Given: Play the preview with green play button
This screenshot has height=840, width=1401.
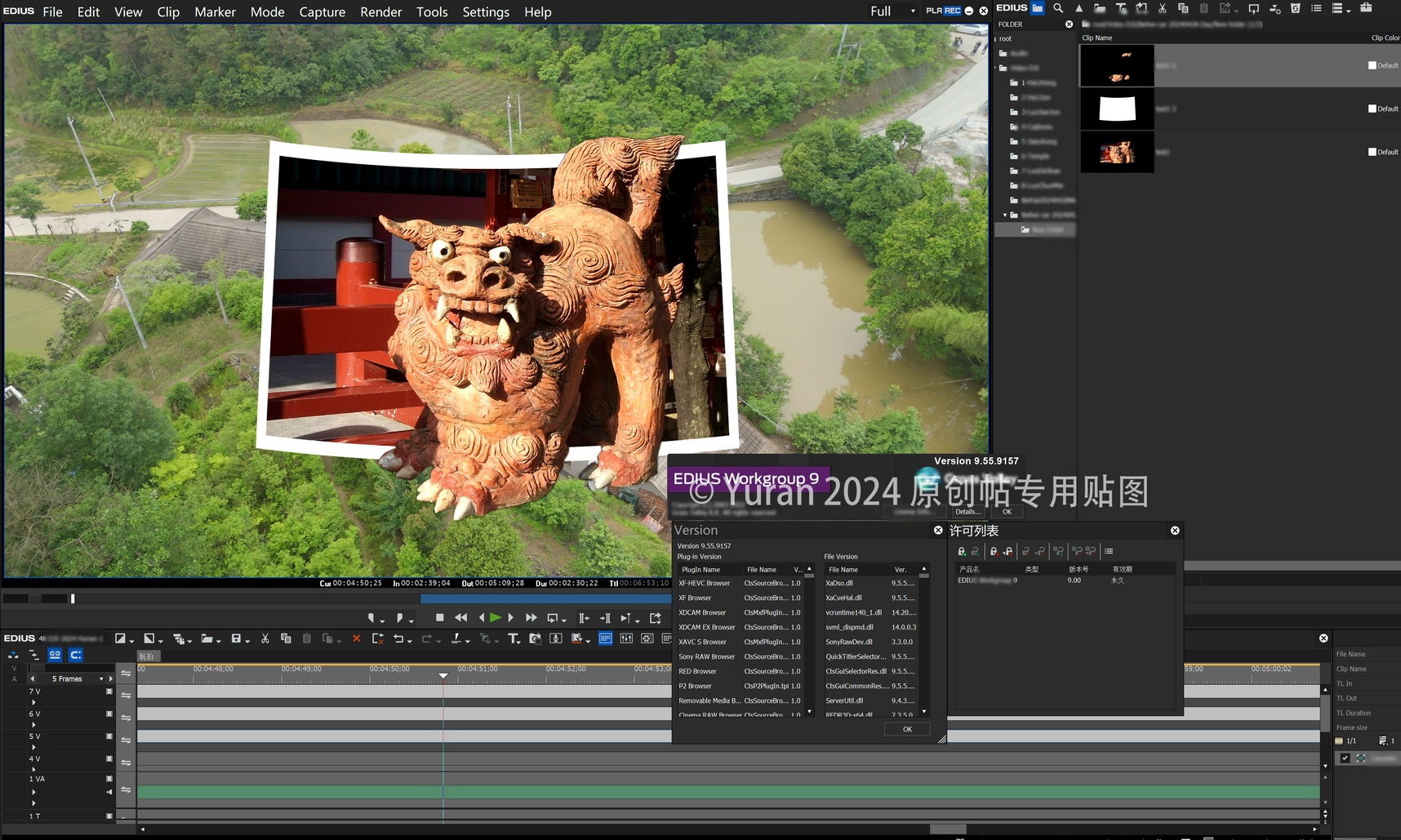Looking at the screenshot, I should pyautogui.click(x=495, y=618).
